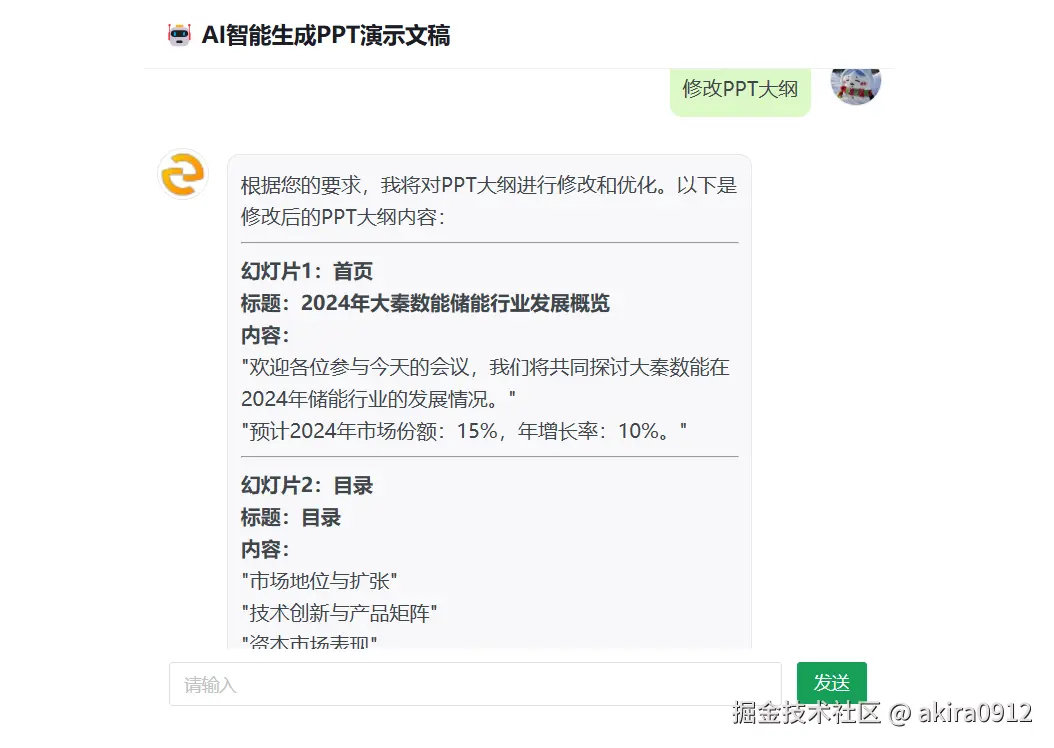1054x748 pixels.
Task: Click the 内容： label under slide 2
Action: 265,550
